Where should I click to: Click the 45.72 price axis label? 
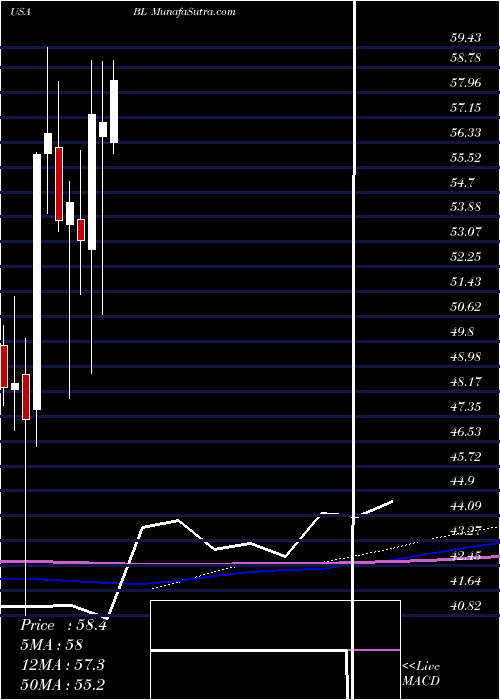click(x=466, y=457)
